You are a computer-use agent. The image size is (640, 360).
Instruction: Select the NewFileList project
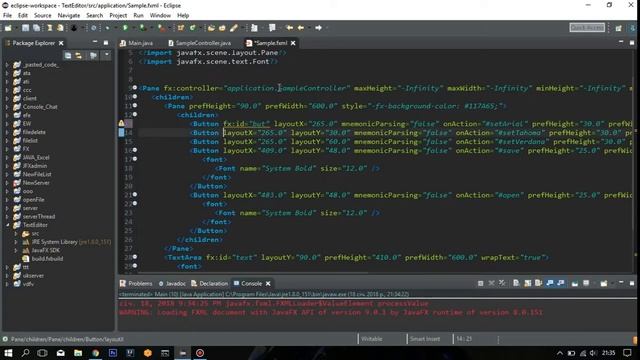click(x=32, y=174)
